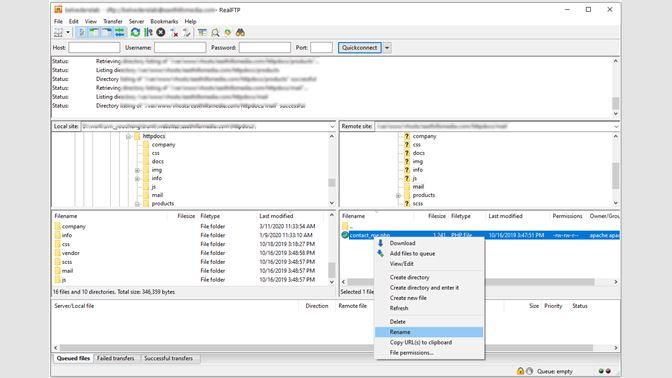Image resolution: width=672 pixels, height=378 pixels.
Task: Select the mail folder in remote tree
Action: click(418, 187)
